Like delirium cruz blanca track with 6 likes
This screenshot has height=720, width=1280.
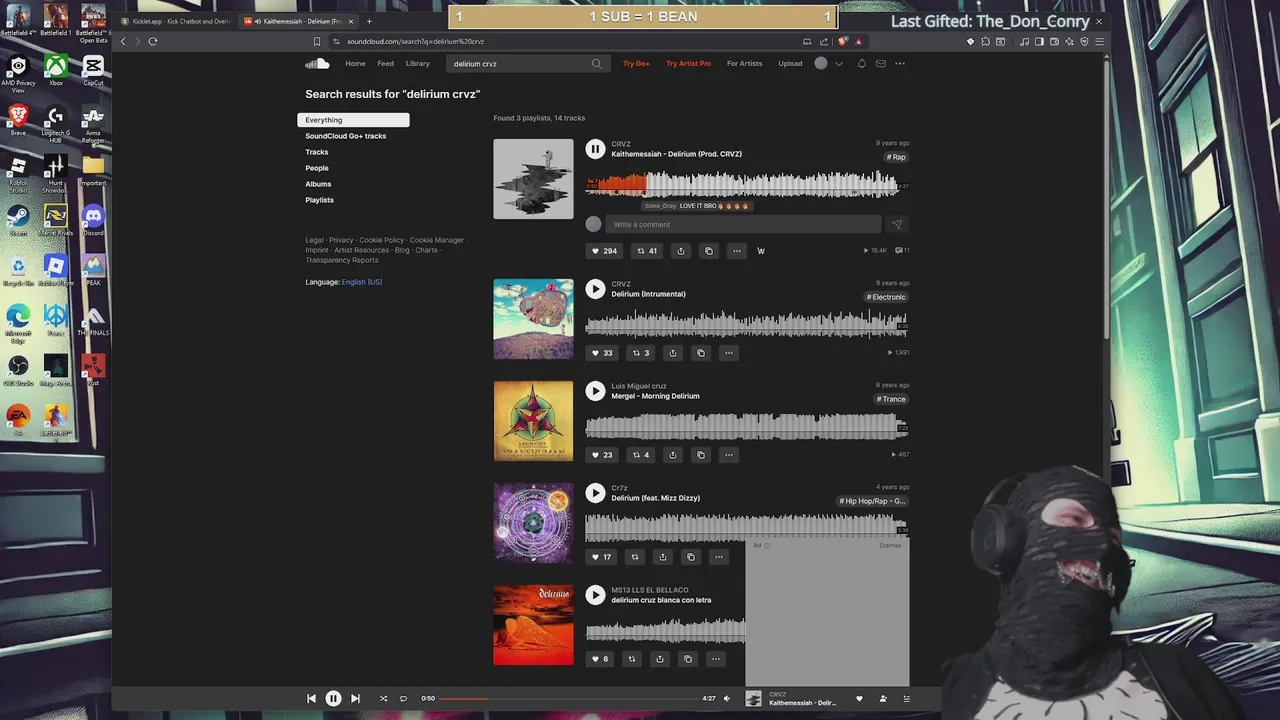[600, 659]
